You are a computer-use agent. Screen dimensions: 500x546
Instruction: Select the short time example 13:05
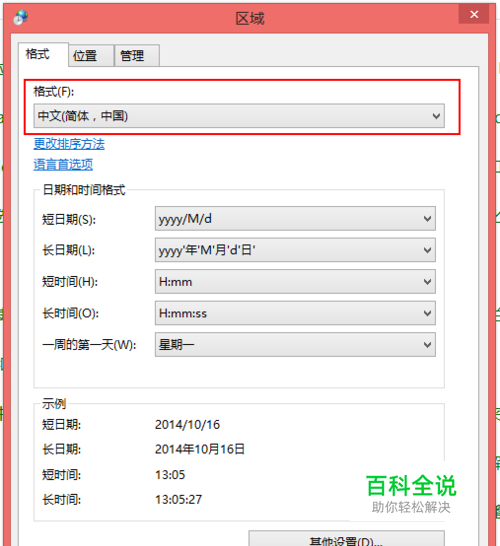[x=170, y=475]
